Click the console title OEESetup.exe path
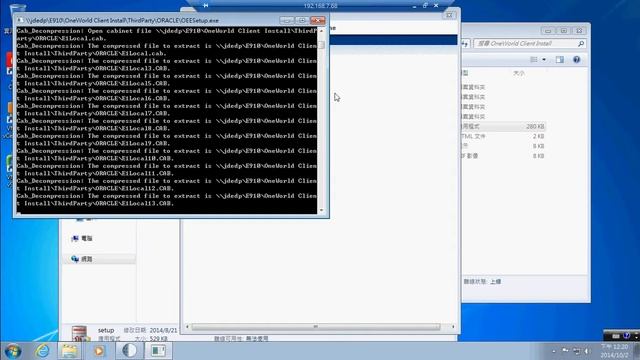640x360 pixels. pos(122,20)
